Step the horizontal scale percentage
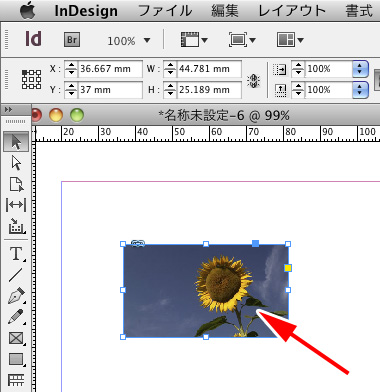380x392 pixels. pyautogui.click(x=298, y=69)
